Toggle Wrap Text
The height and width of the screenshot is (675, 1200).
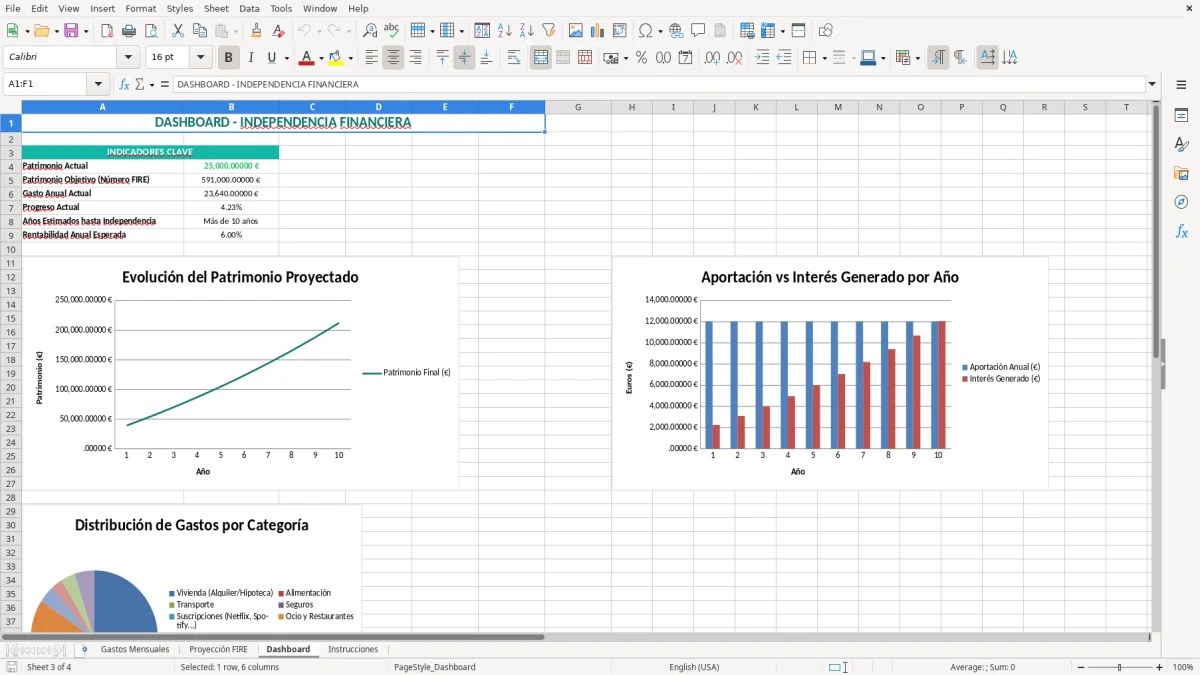coord(514,58)
